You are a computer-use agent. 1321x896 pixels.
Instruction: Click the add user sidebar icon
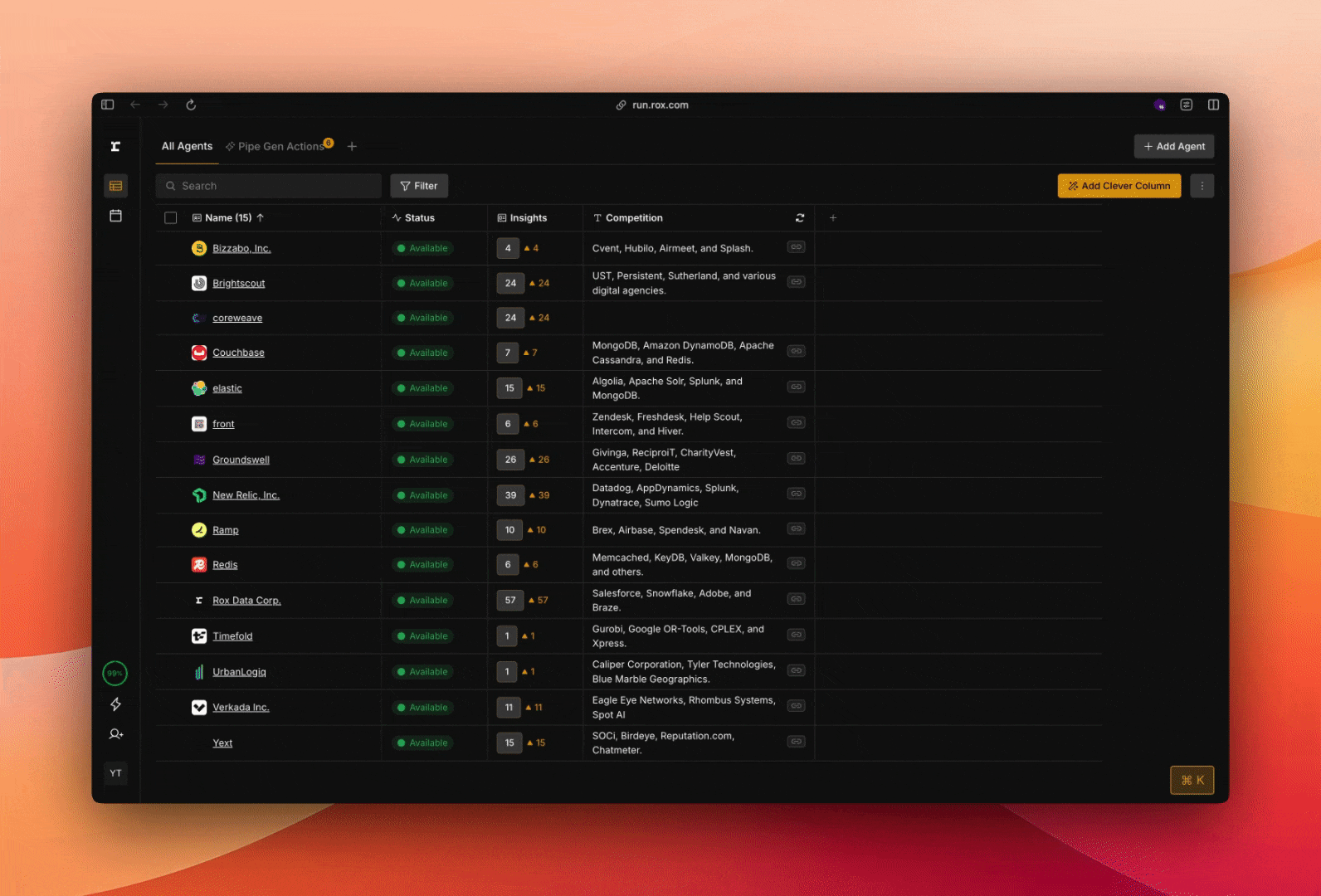(115, 734)
